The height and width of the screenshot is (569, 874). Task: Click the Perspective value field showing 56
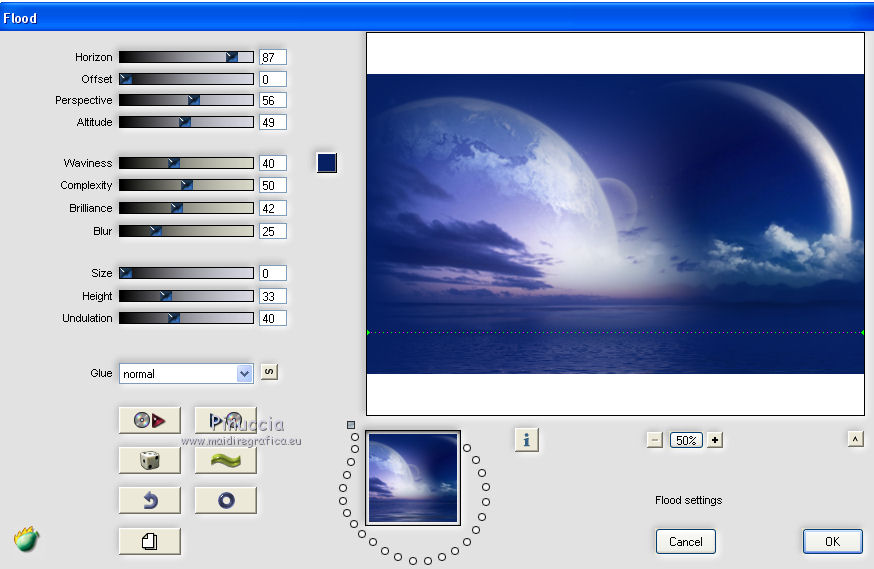click(273, 100)
